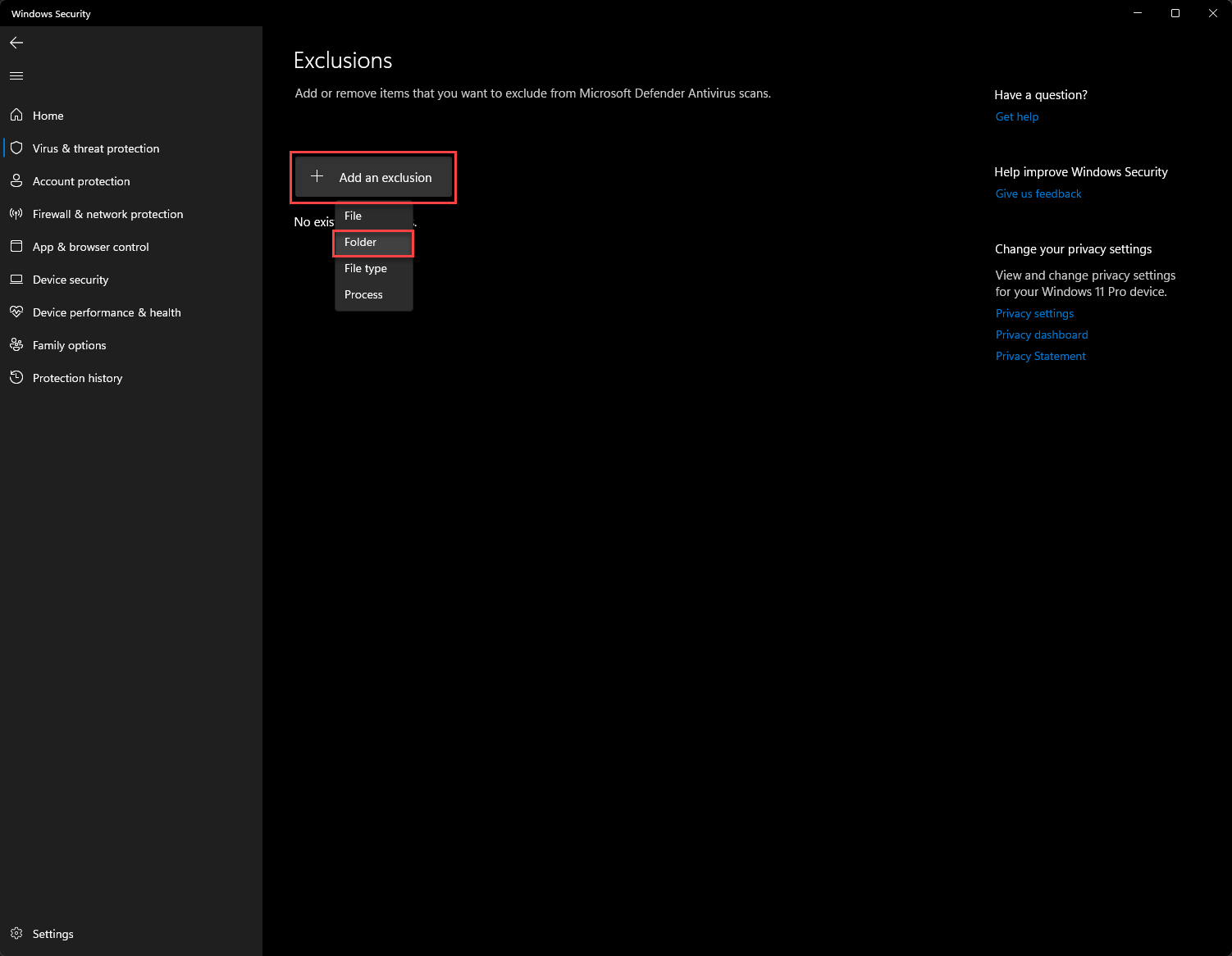Open the Get help link

point(1016,116)
